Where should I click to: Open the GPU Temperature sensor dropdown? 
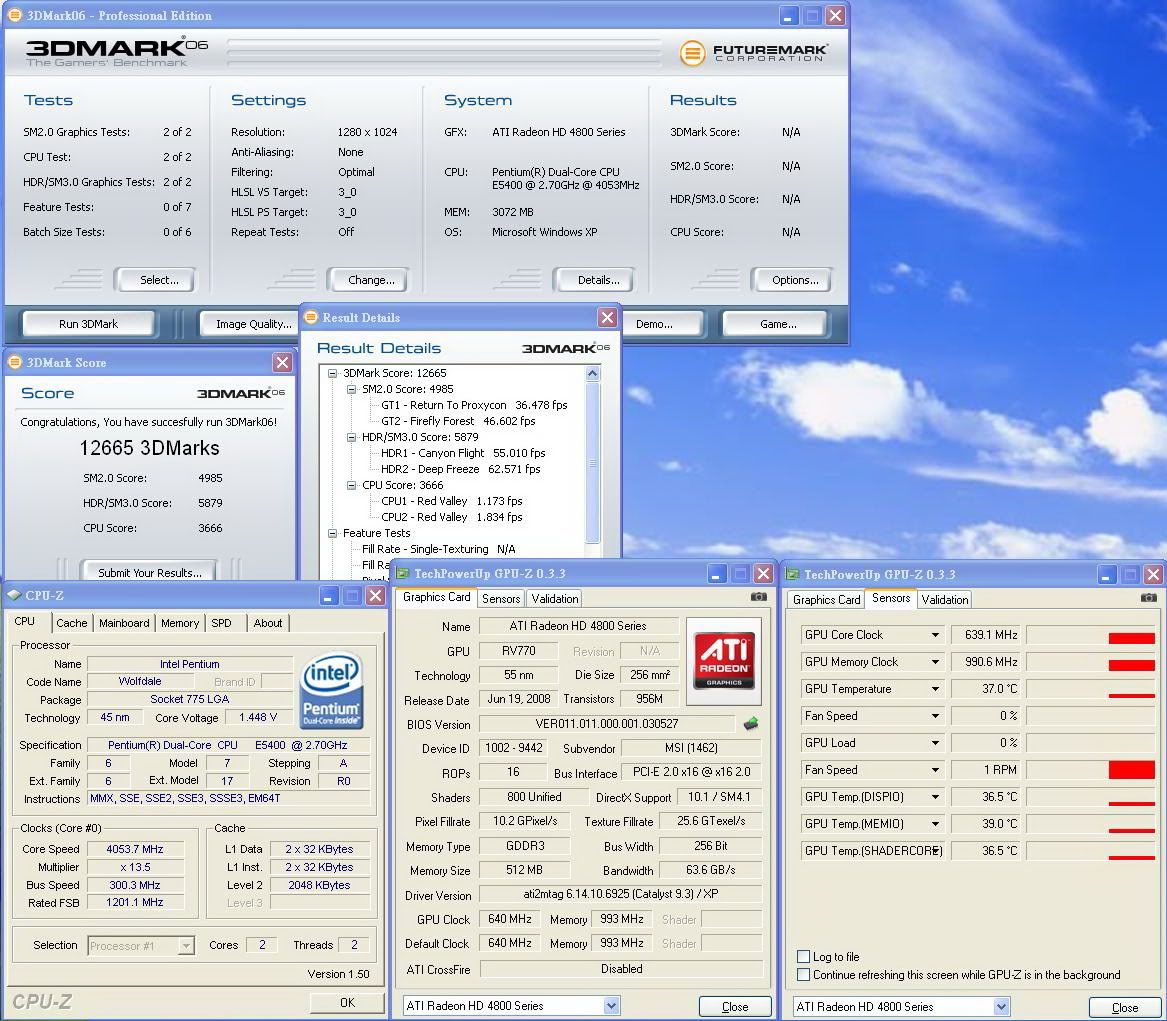936,688
